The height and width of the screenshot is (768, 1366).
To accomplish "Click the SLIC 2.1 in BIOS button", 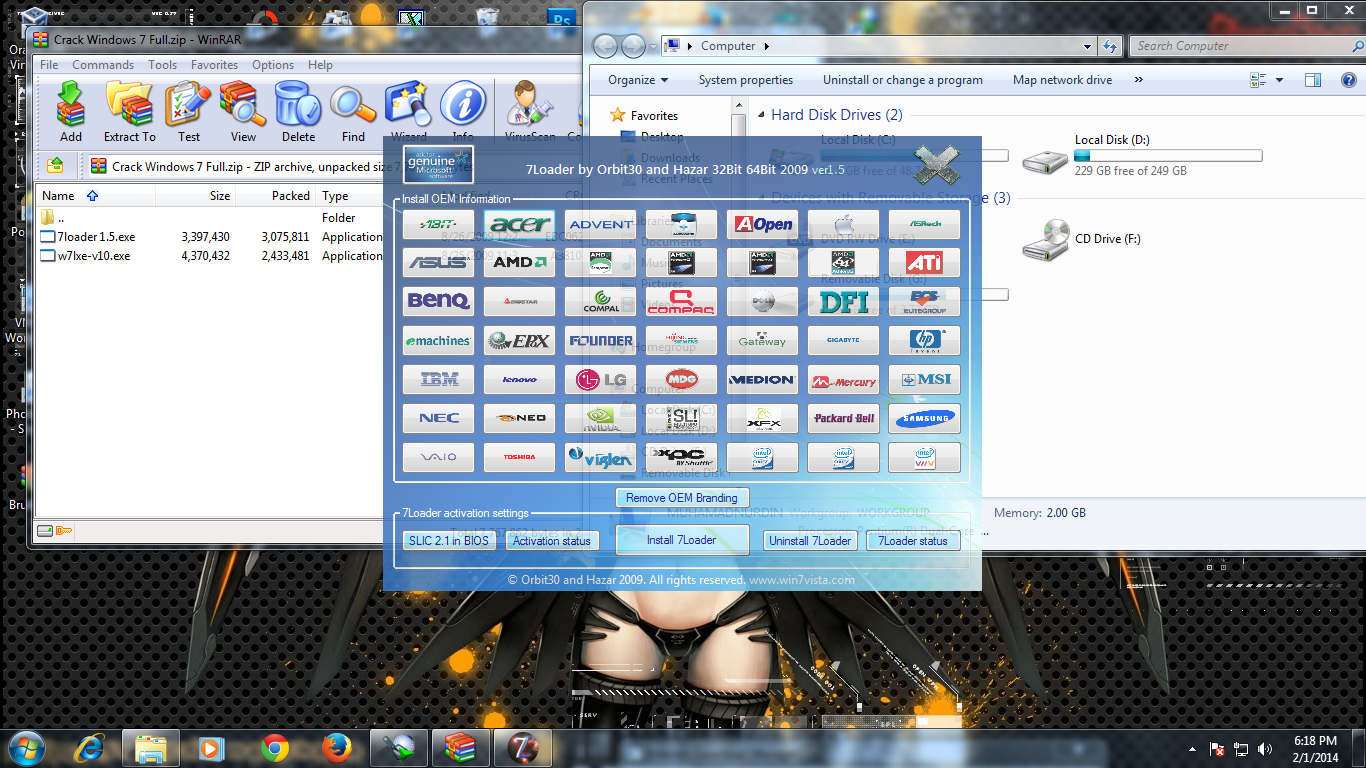I will tap(449, 541).
